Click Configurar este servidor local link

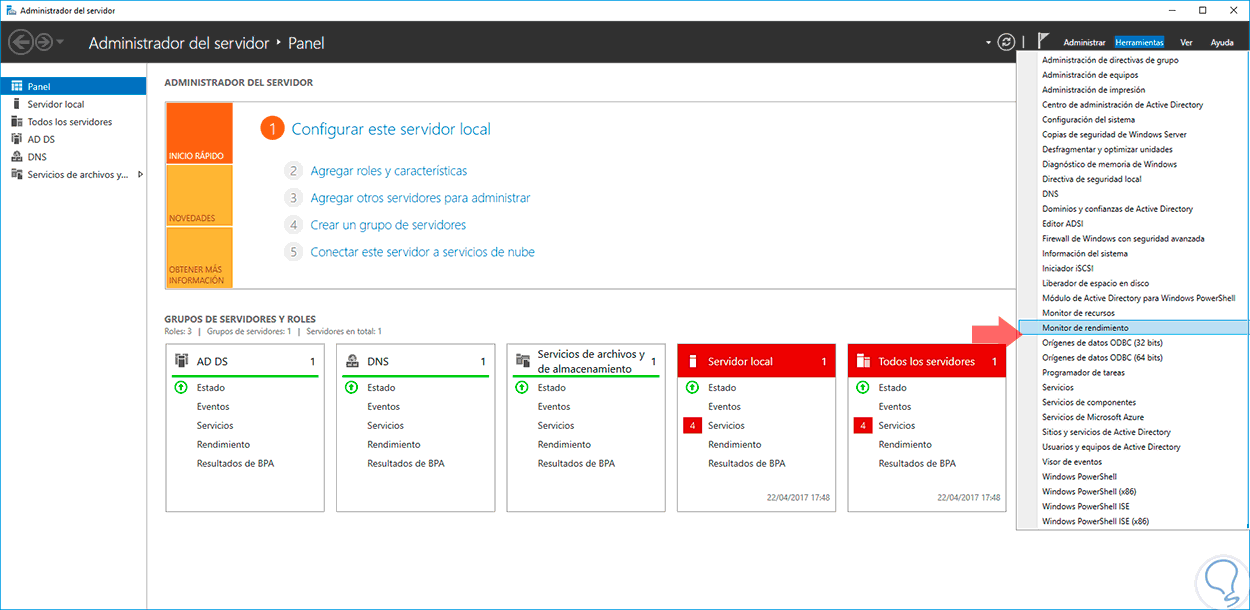tap(391, 129)
